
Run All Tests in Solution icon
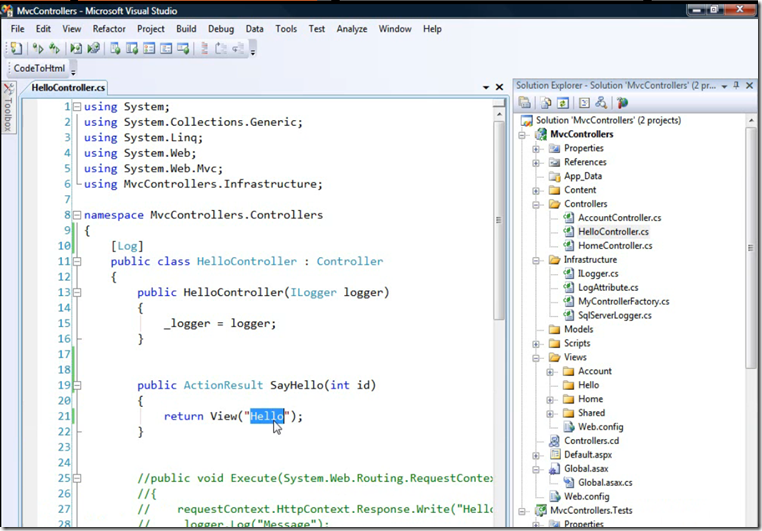click(54, 48)
